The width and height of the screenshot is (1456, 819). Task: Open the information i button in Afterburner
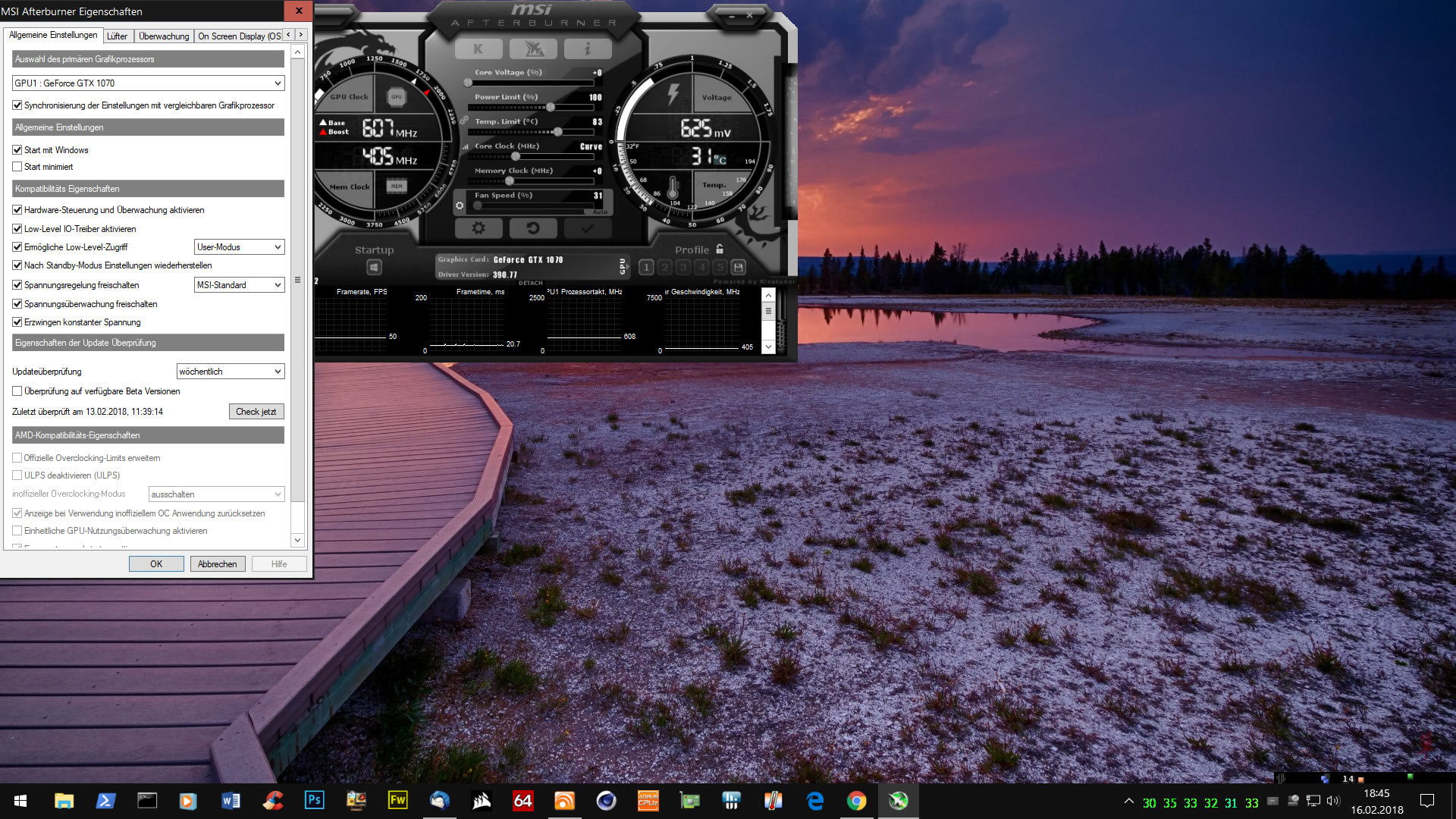pos(588,49)
